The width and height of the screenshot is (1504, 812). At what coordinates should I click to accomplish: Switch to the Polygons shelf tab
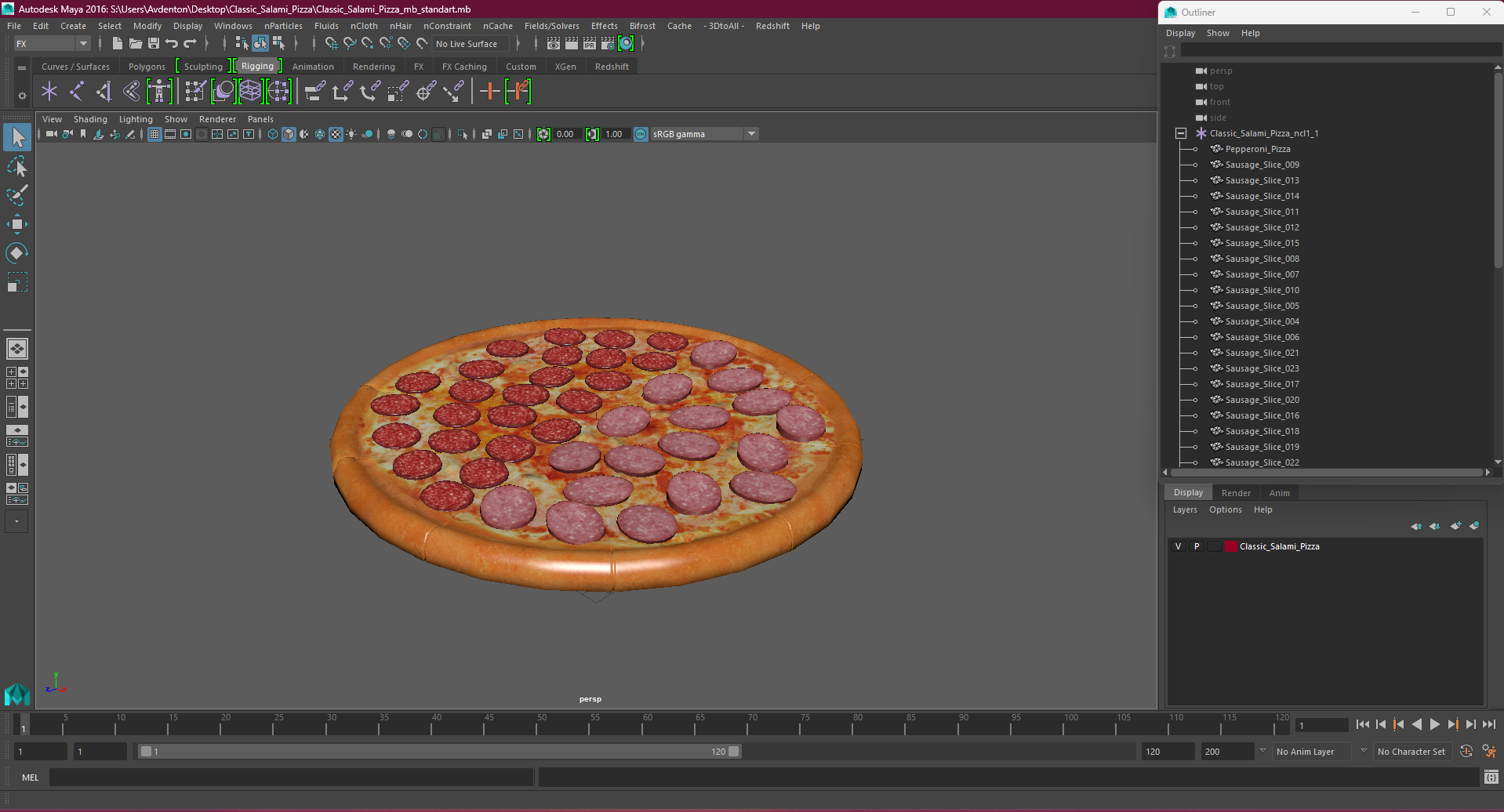(x=147, y=67)
